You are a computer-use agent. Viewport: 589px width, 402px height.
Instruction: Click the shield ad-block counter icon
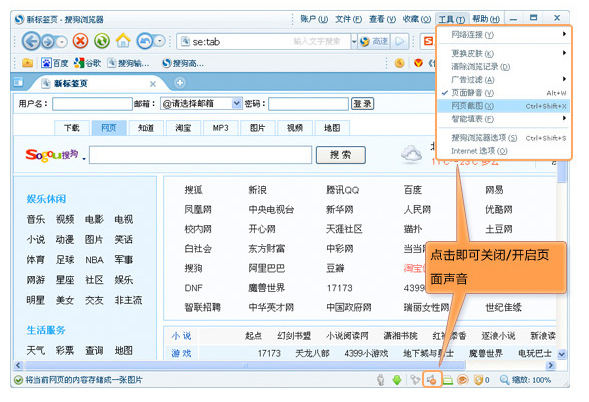[x=481, y=380]
